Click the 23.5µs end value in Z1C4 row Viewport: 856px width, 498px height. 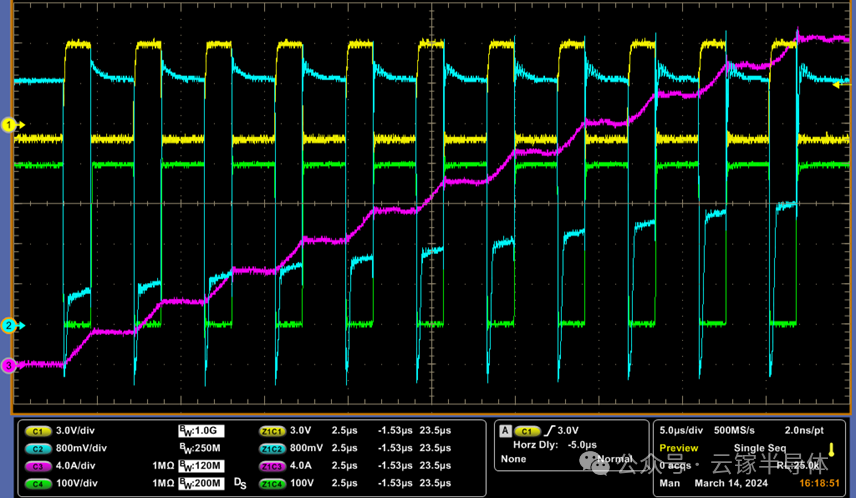coord(435,483)
